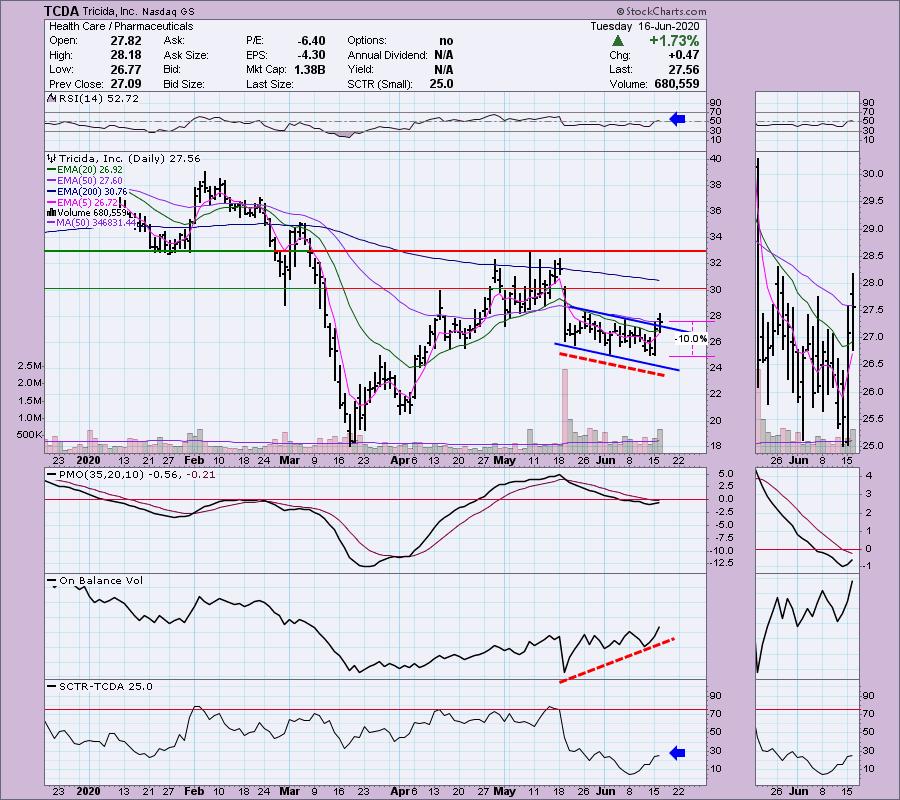This screenshot has width=900, height=800.
Task: Click the On Balance Vol panel label
Action: click(x=101, y=581)
